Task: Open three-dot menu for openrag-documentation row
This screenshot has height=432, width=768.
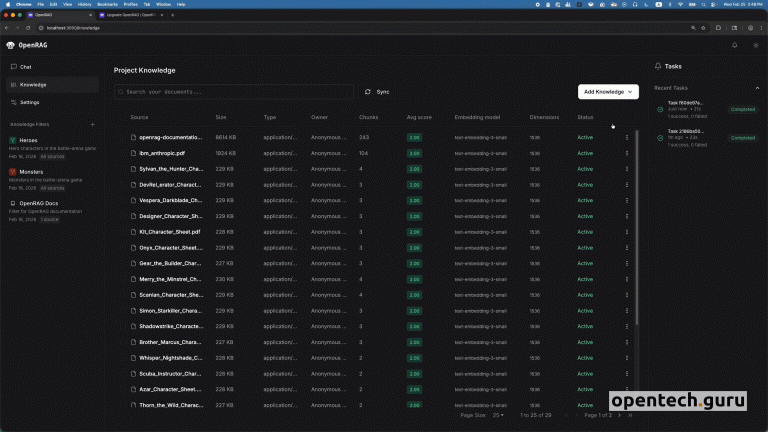Action: pos(627,137)
